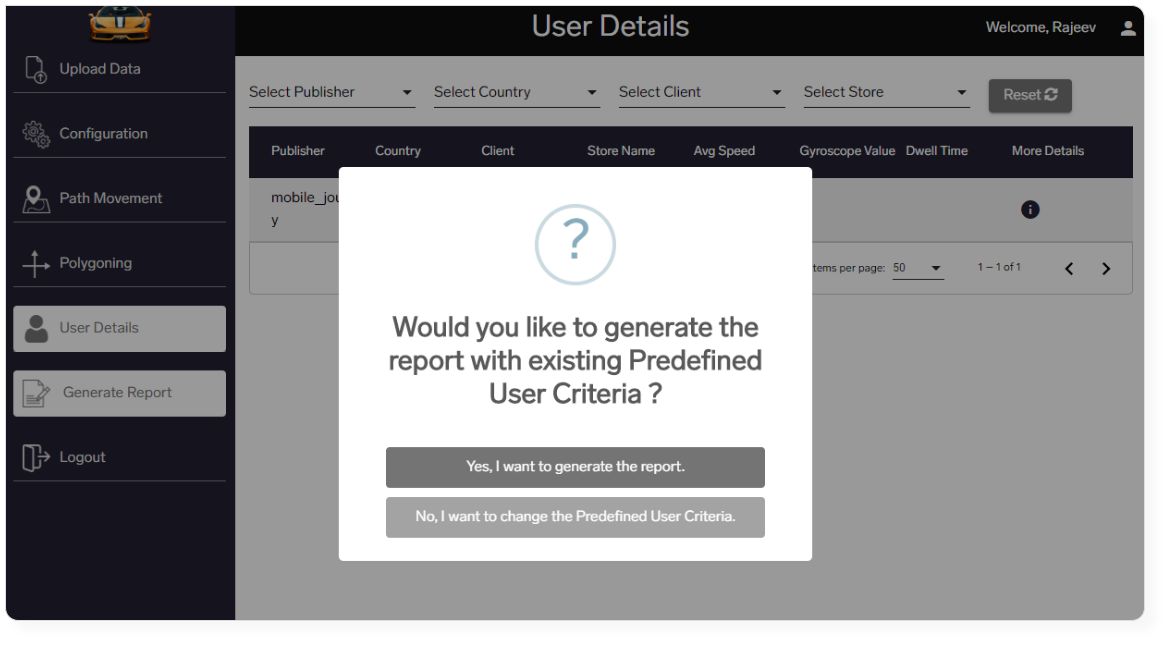Screen dimensions: 1170x646
Task: Open the info icon under More Details
Action: click(1030, 210)
